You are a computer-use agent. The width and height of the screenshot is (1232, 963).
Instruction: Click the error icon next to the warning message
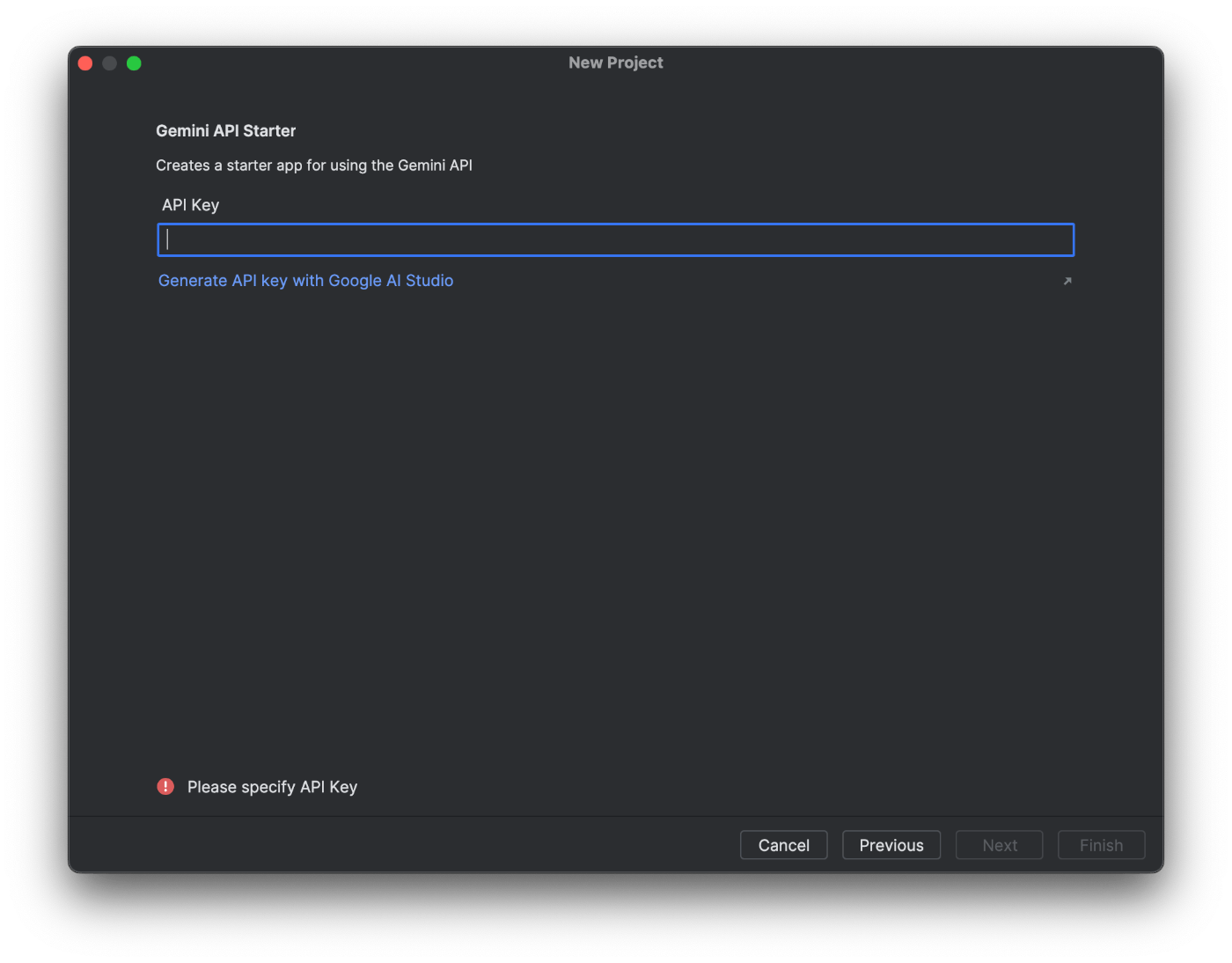165,786
